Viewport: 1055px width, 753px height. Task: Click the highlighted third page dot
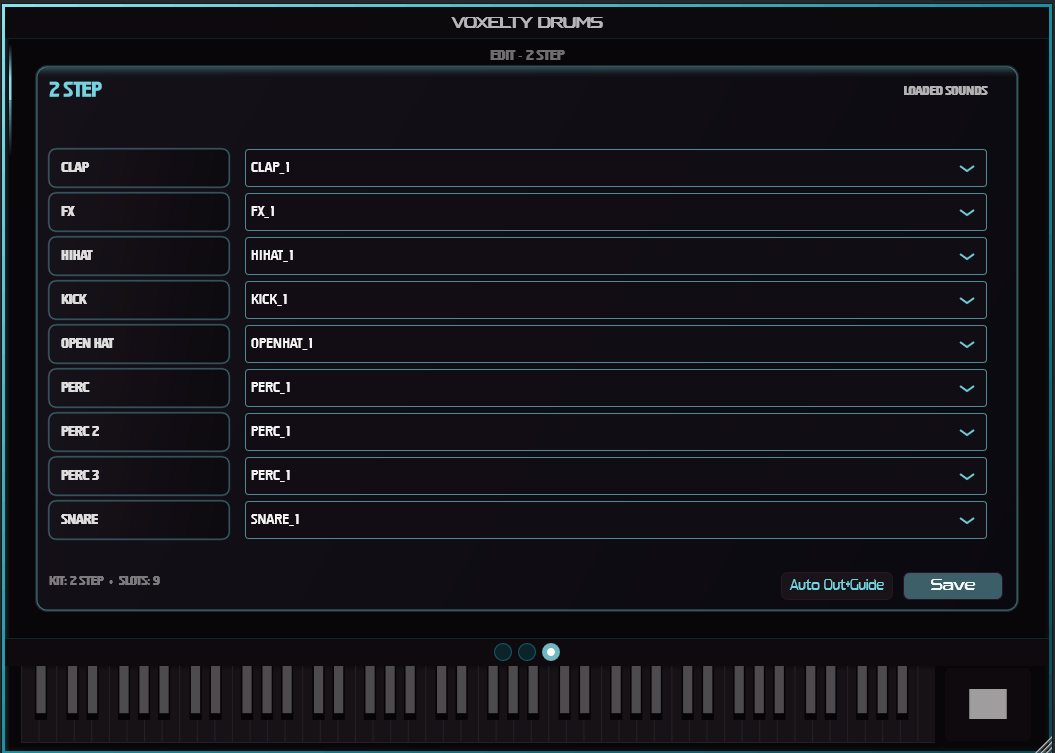(x=552, y=651)
